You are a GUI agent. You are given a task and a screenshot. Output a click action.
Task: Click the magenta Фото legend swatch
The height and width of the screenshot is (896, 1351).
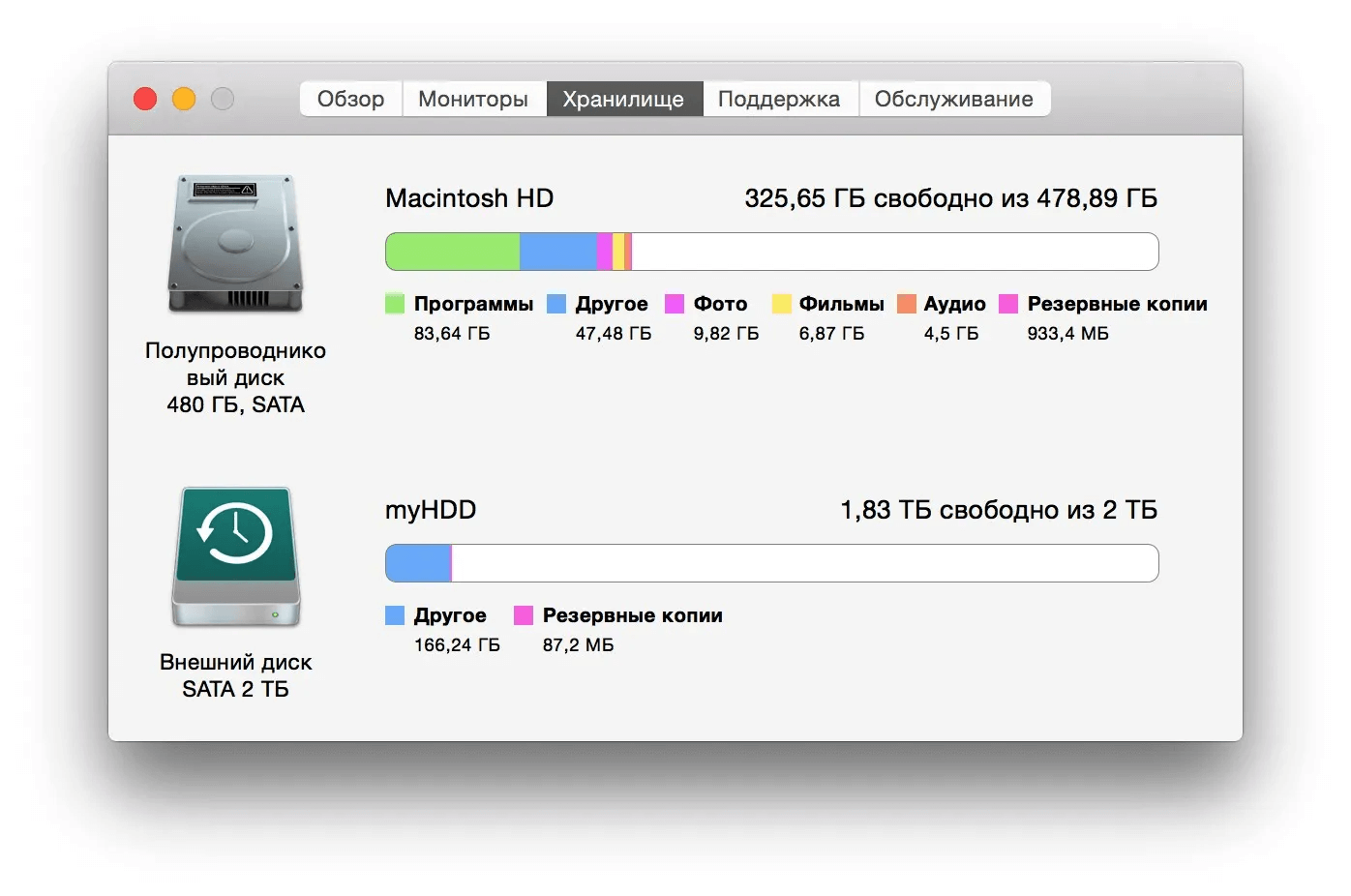(x=675, y=304)
